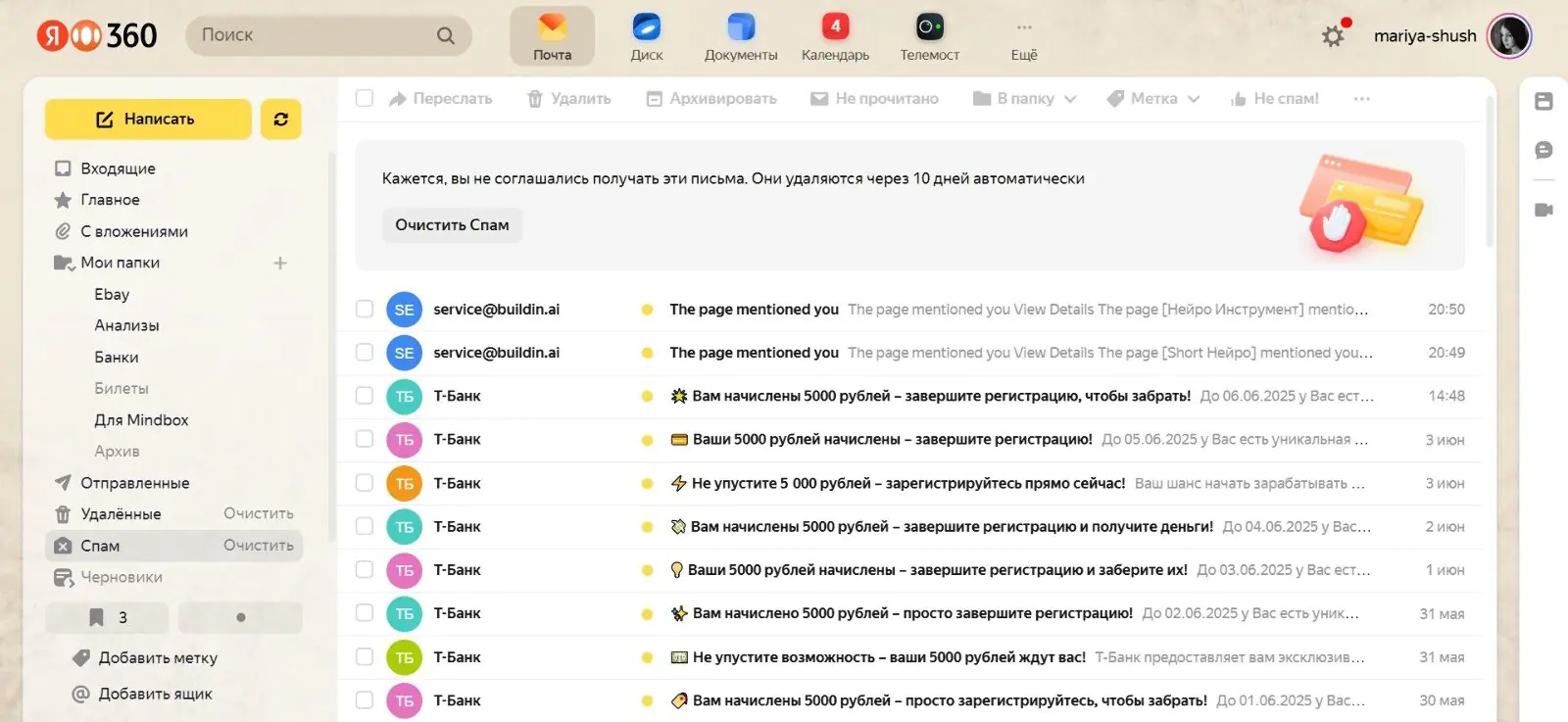The height and width of the screenshot is (722, 1568).
Task: Check the service@buildin.ai 20:49 email checkbox
Action: coord(365,353)
